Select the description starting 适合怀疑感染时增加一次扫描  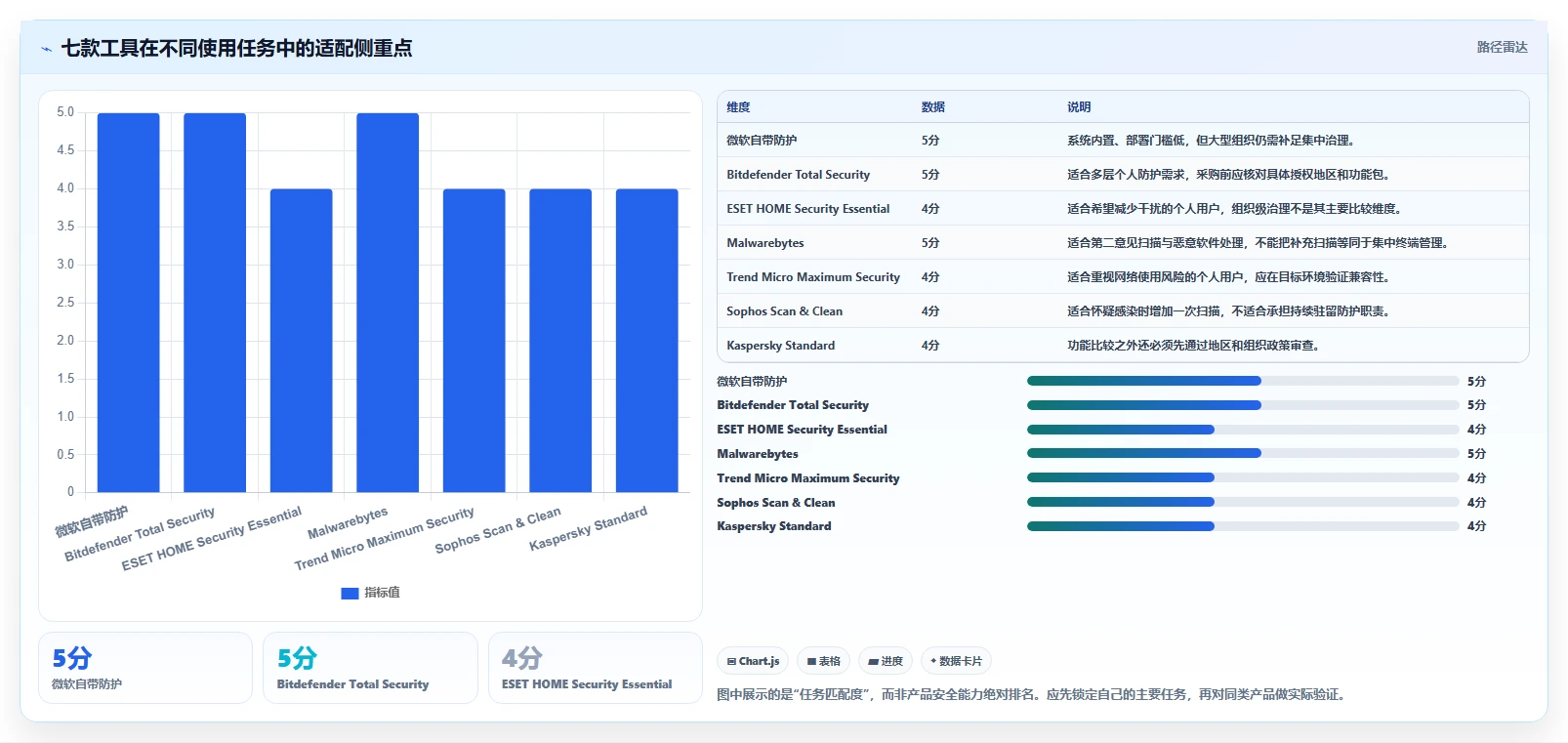pos(1228,311)
